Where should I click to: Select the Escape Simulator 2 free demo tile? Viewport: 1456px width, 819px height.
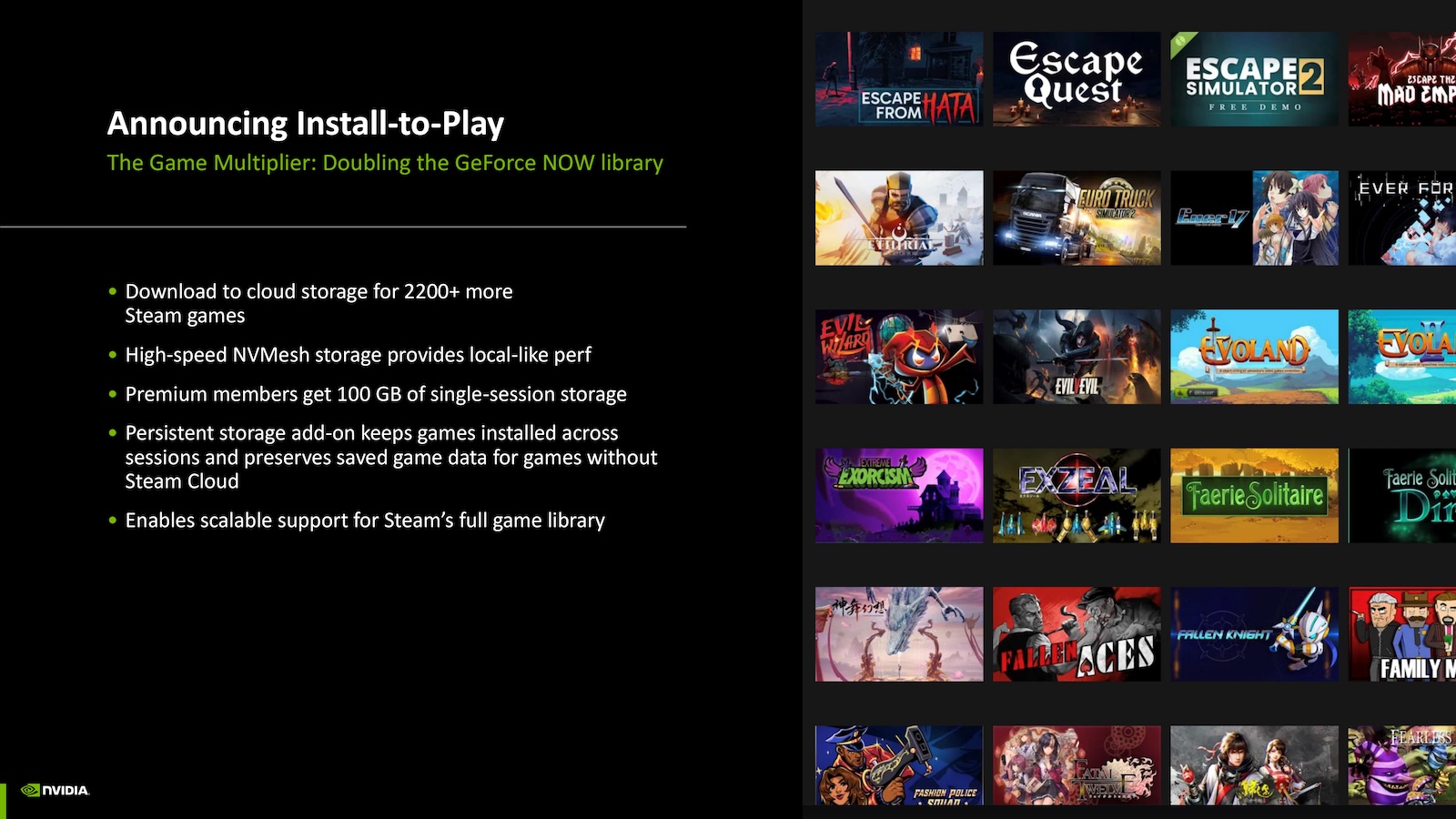tap(1252, 78)
